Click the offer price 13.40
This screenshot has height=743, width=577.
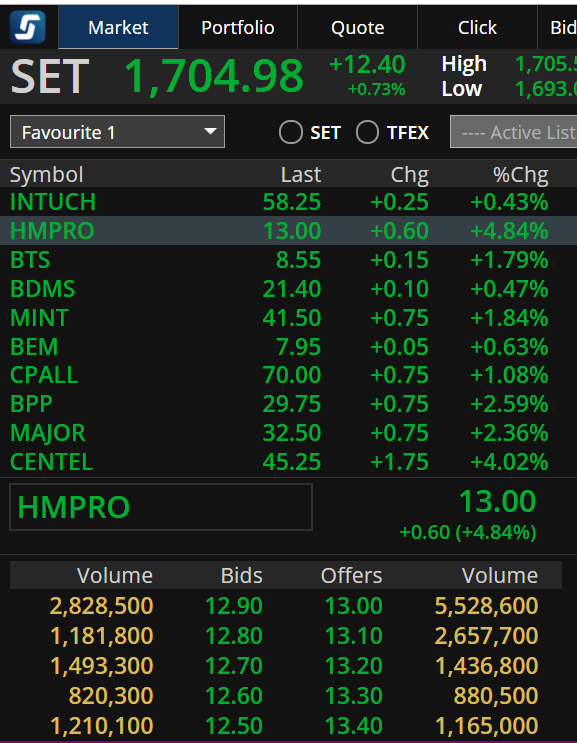[x=353, y=725]
